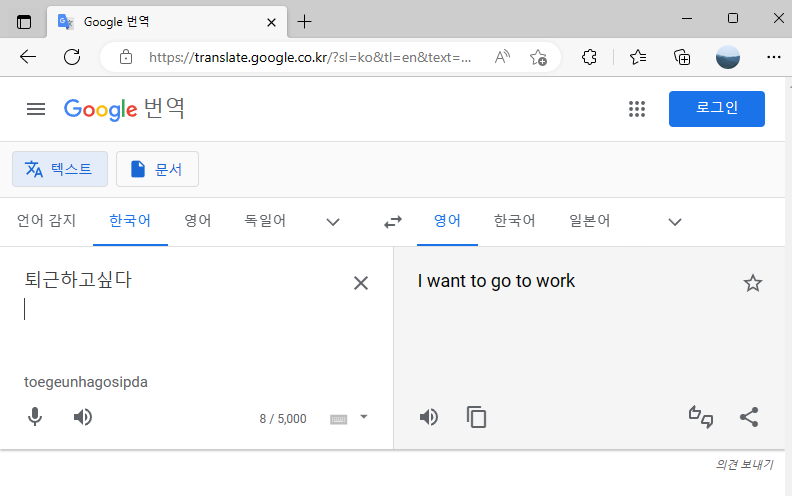This screenshot has height=496, width=792.
Task: Choose 언어 감지 as source language
Action: point(46,221)
